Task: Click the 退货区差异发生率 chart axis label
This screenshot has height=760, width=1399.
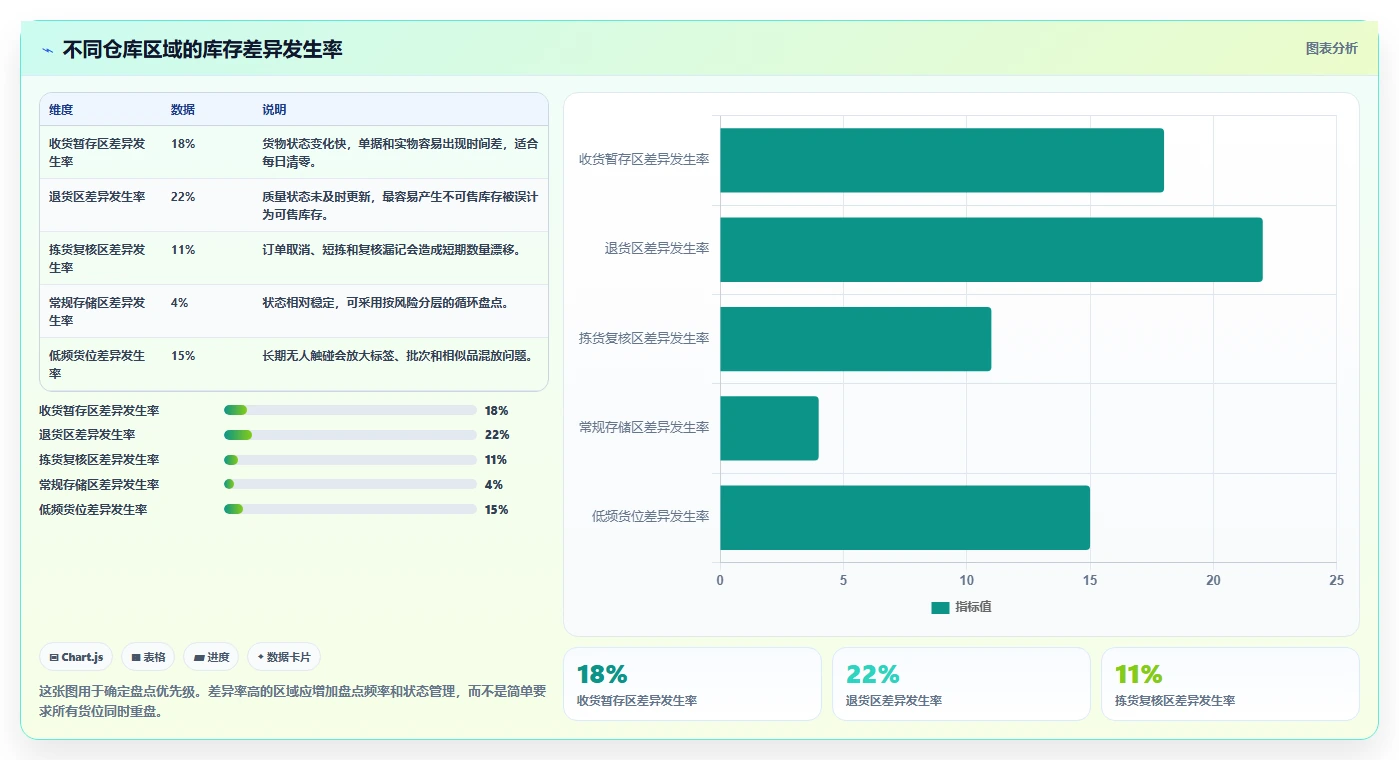Action: tap(657, 249)
